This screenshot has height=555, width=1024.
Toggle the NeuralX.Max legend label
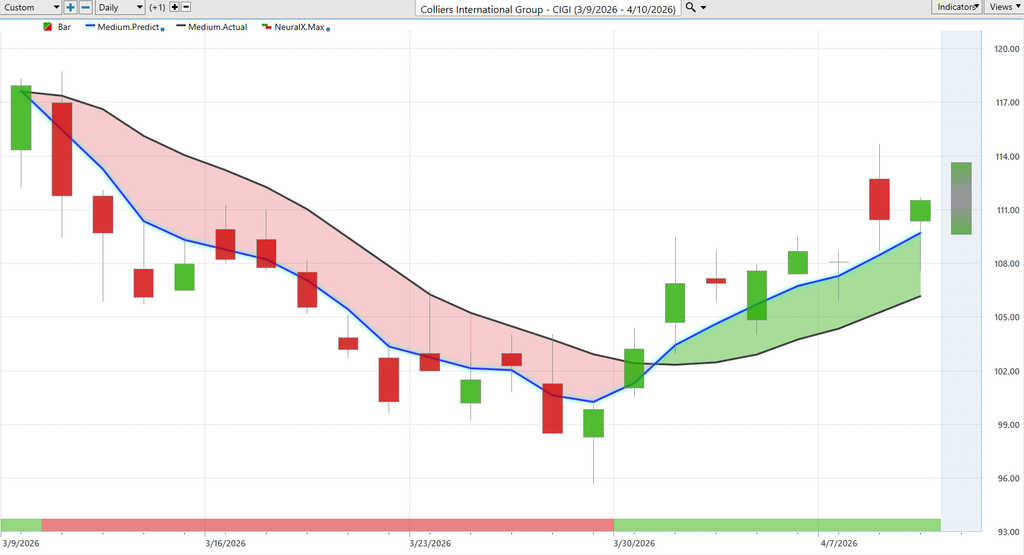[299, 27]
